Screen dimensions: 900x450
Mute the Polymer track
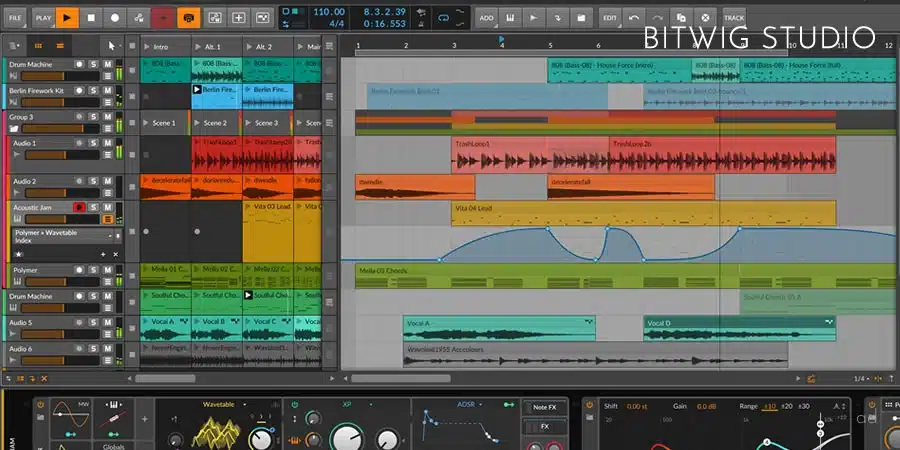107,270
